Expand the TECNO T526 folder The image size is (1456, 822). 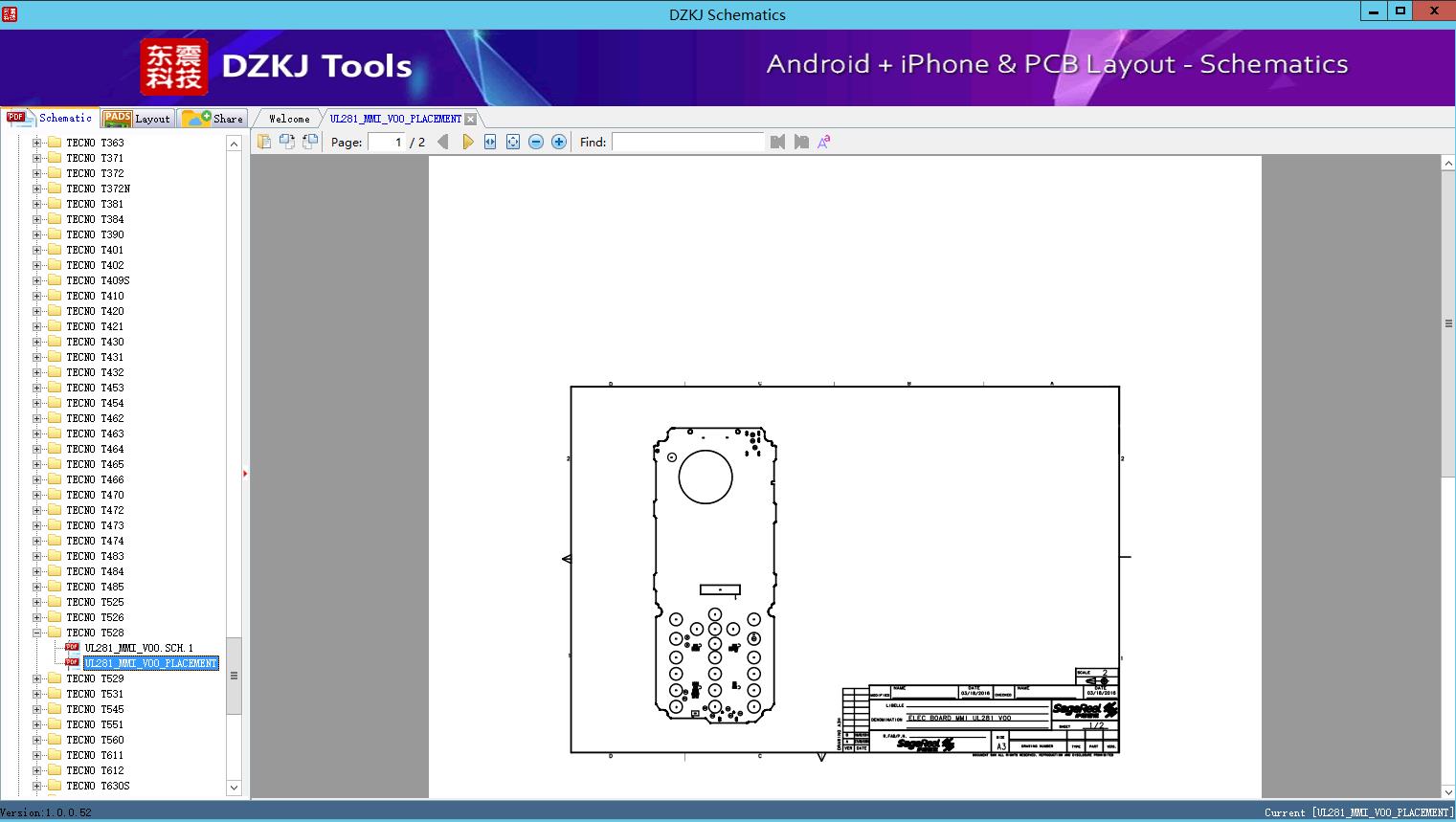pos(36,617)
